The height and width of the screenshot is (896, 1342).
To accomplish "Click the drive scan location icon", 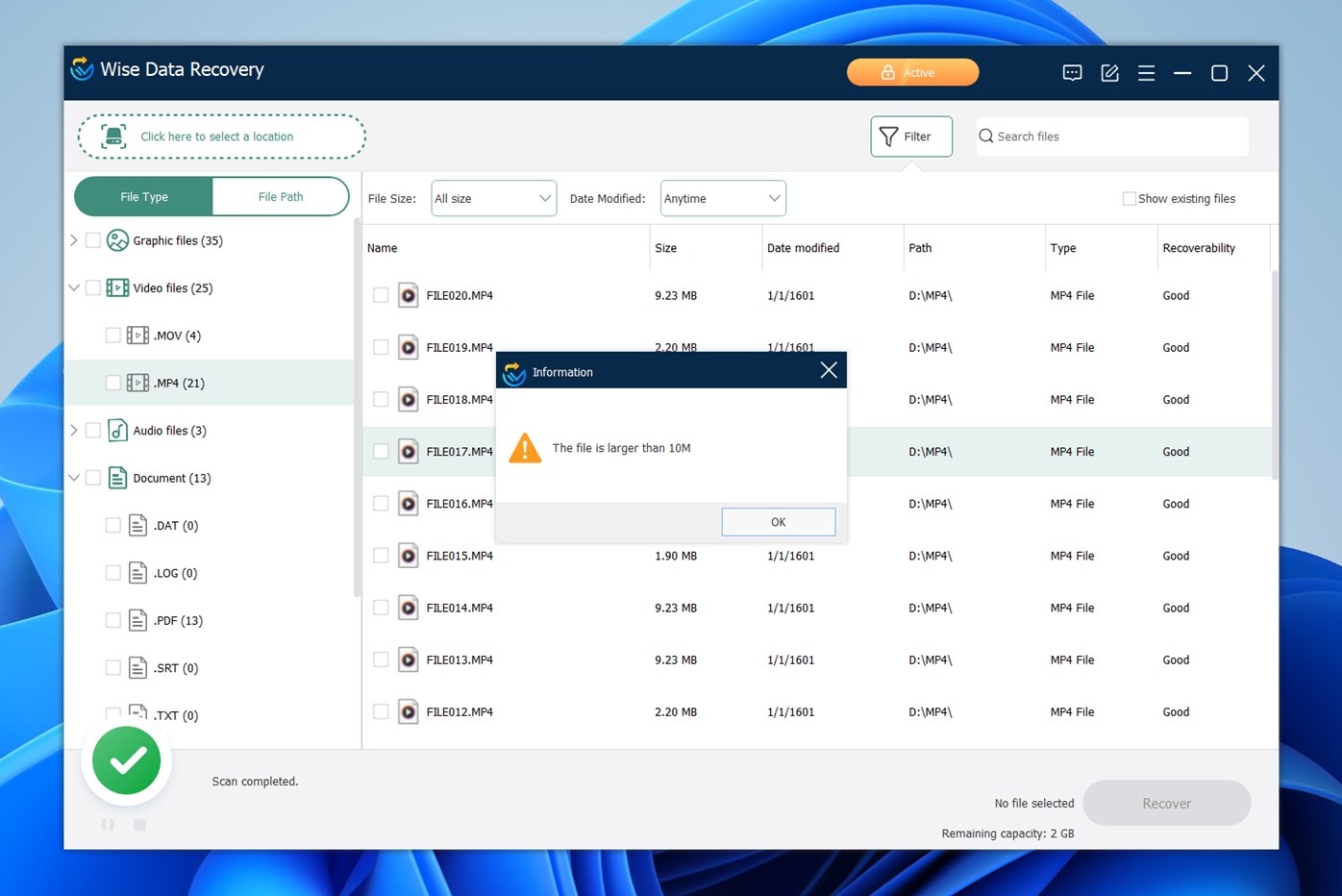I will (x=113, y=137).
